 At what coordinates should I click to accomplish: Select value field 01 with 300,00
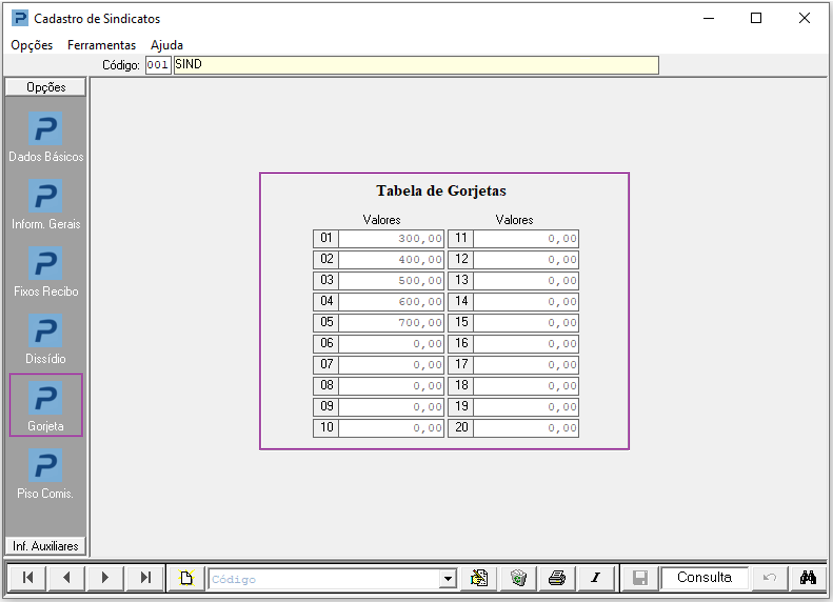coord(391,239)
